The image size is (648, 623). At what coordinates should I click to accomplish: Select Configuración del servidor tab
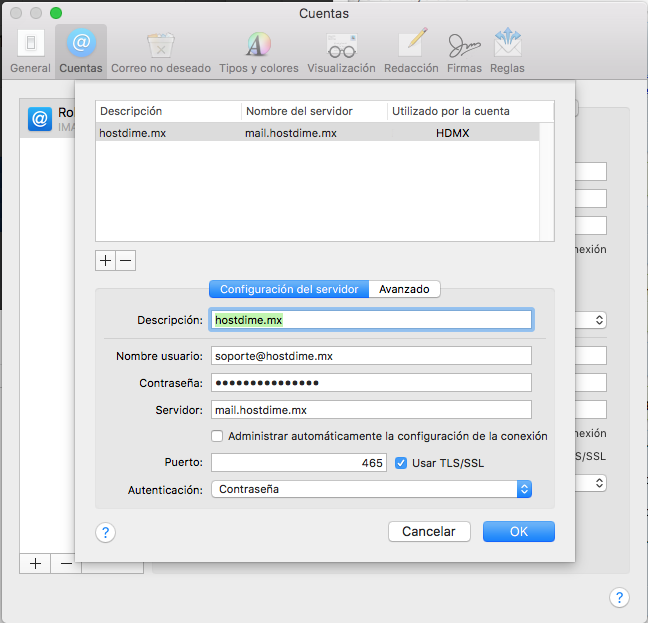click(x=288, y=289)
